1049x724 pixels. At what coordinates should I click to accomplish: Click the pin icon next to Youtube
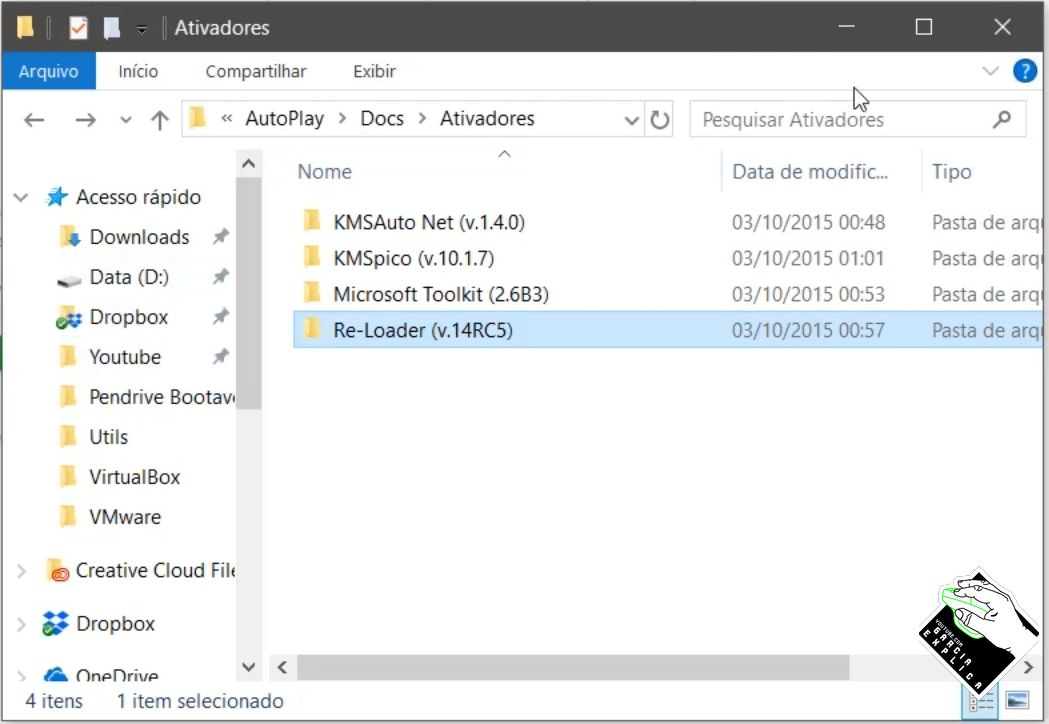(220, 357)
